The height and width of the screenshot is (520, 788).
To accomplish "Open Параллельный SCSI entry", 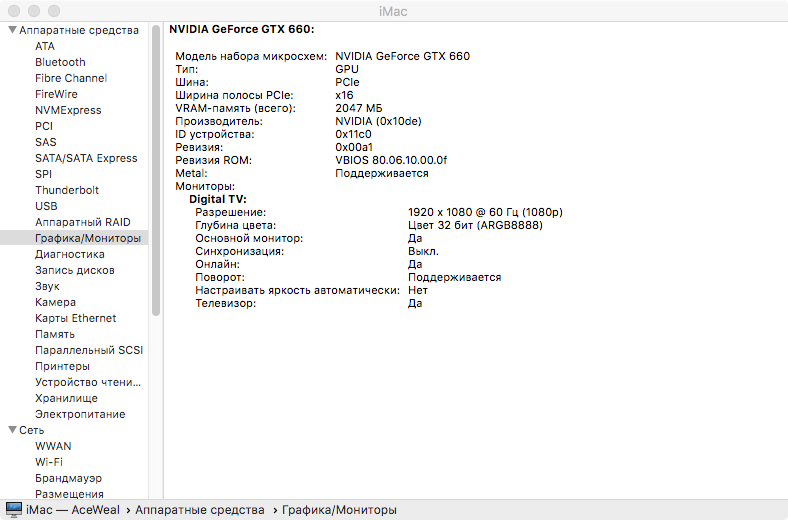I will [x=89, y=350].
